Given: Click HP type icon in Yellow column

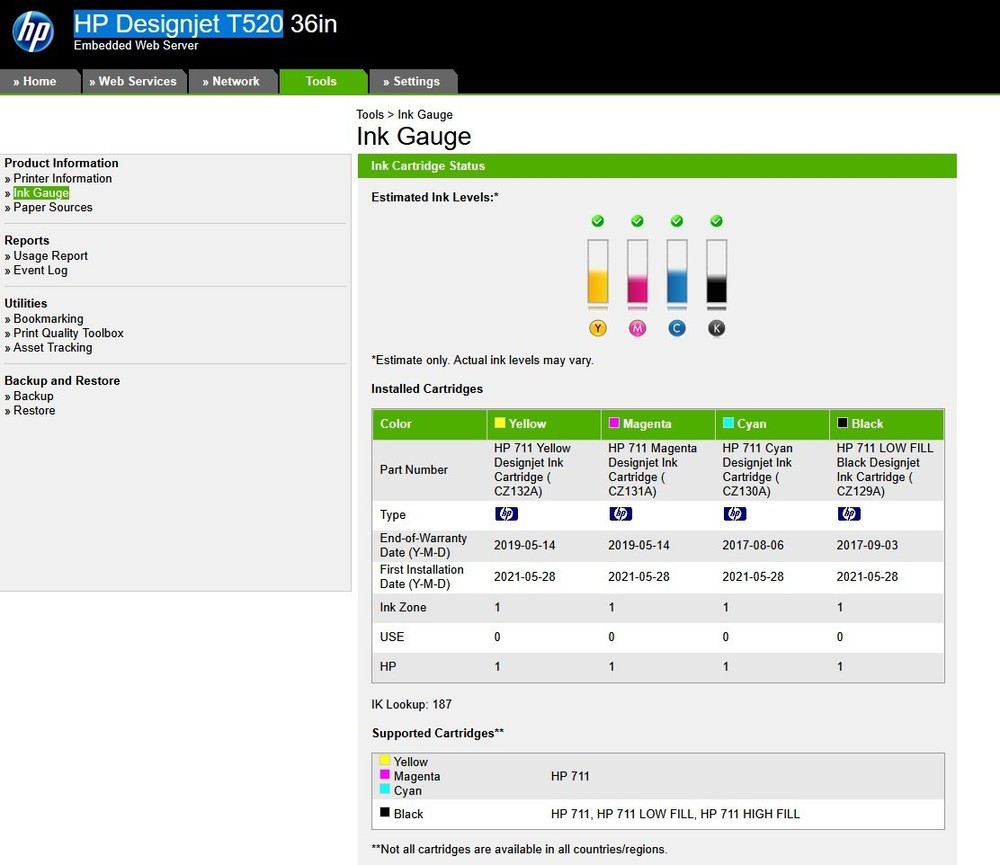Looking at the screenshot, I should click(x=506, y=514).
